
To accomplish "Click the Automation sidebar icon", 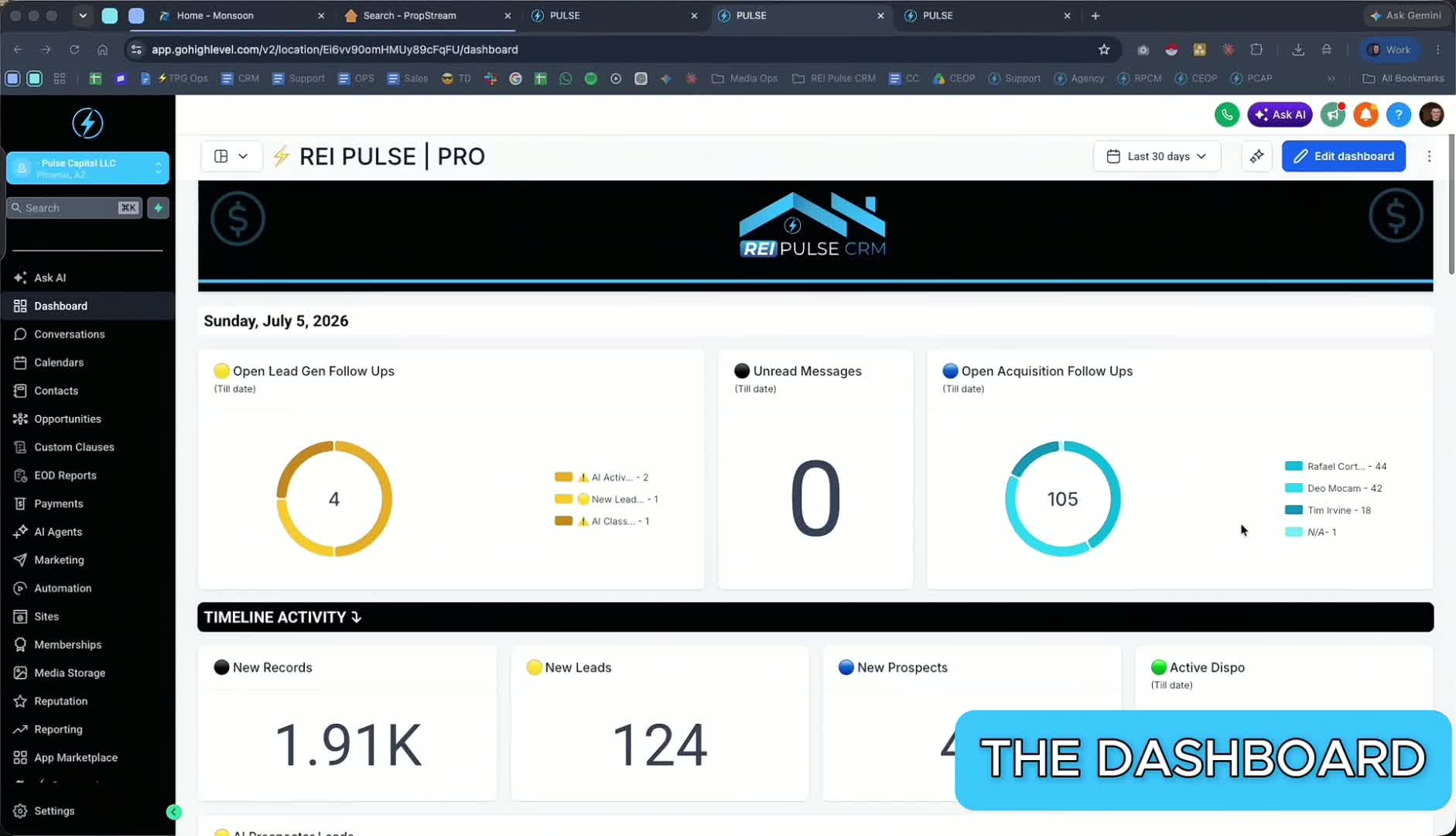I will pos(20,588).
